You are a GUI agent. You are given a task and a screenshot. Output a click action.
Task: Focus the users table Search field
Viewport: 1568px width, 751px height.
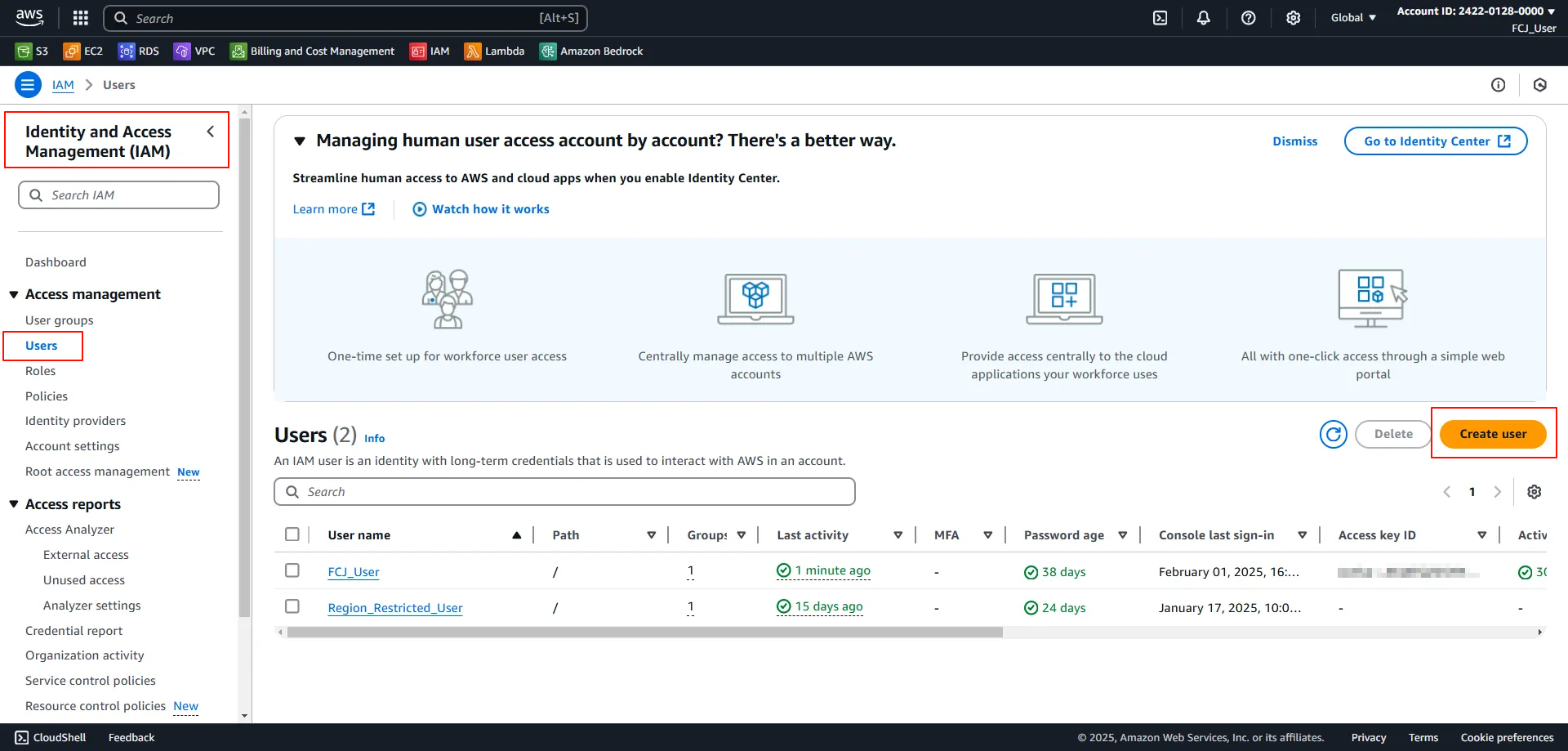tap(565, 492)
